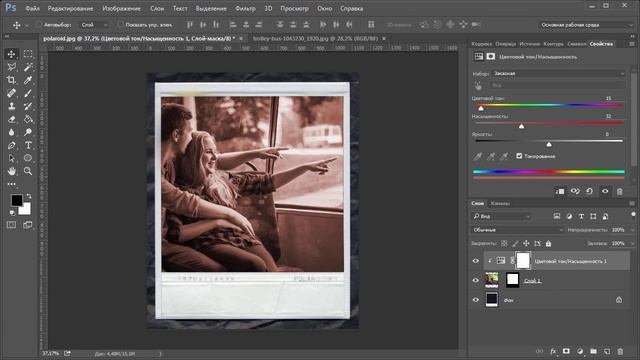Open the layer Opacity dropdown arrow
The height and width of the screenshot is (360, 640).
[632, 230]
